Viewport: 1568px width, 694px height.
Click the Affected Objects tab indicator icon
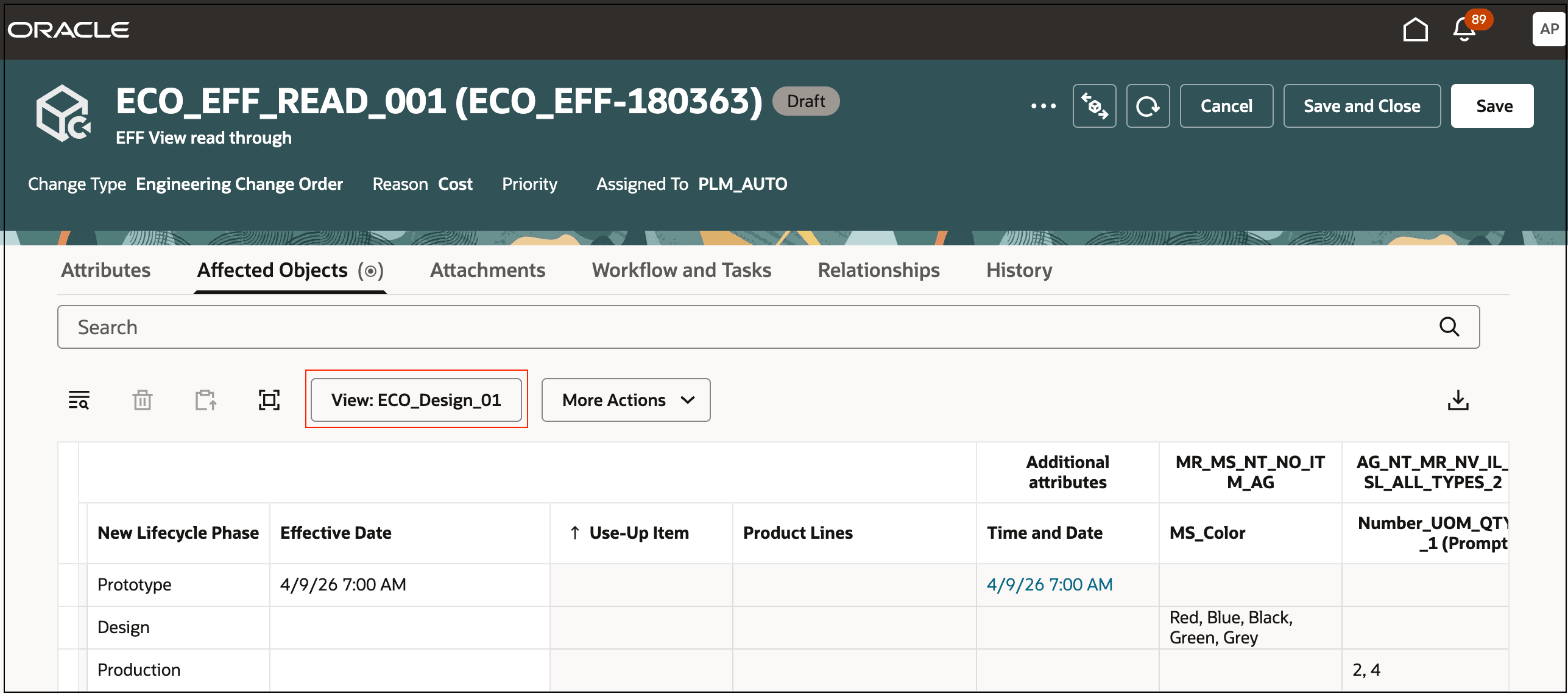click(370, 270)
